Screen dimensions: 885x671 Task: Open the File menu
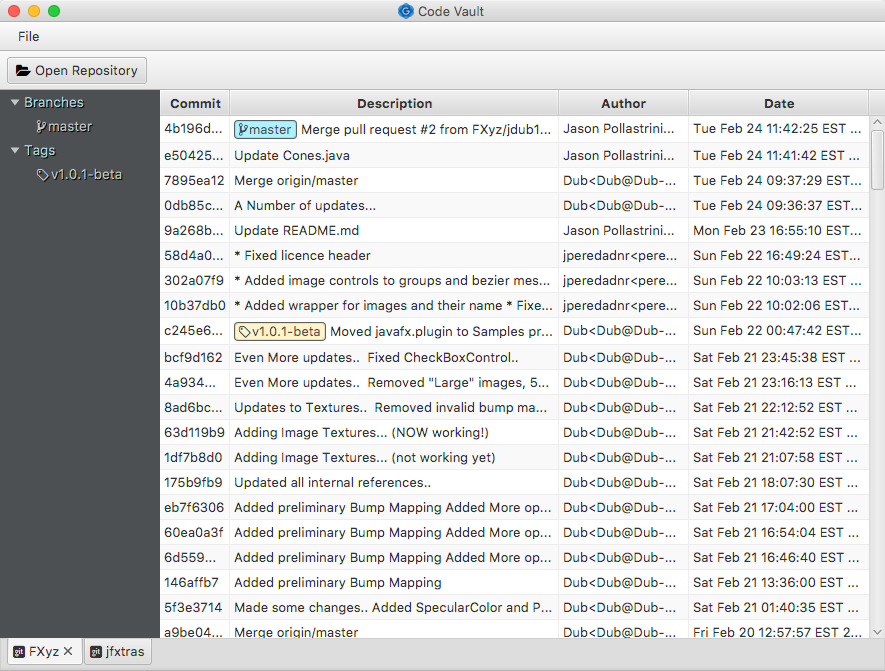click(x=28, y=37)
